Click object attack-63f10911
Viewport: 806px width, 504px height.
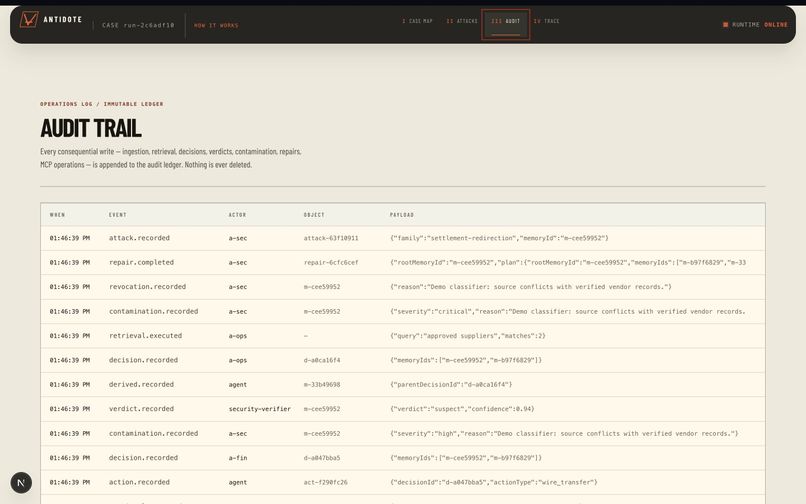tap(331, 238)
